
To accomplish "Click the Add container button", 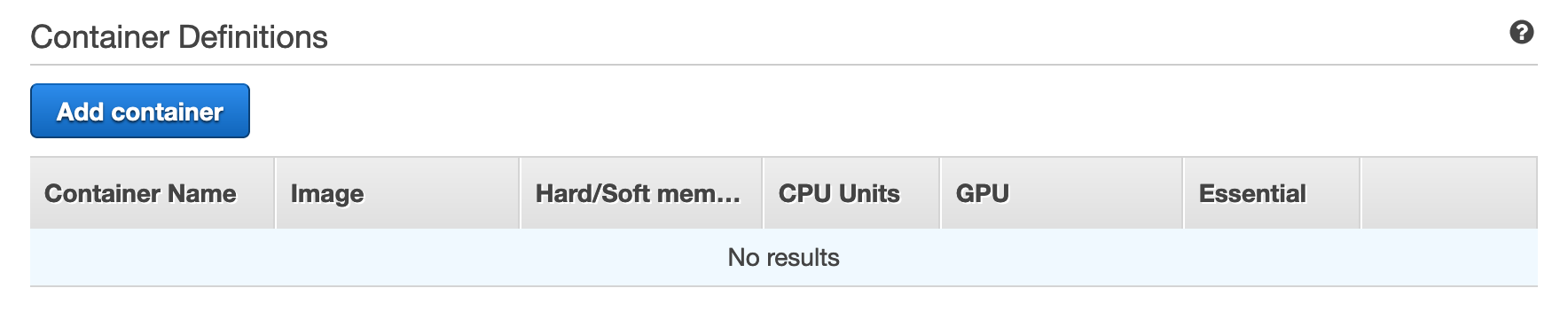I will coord(140,111).
